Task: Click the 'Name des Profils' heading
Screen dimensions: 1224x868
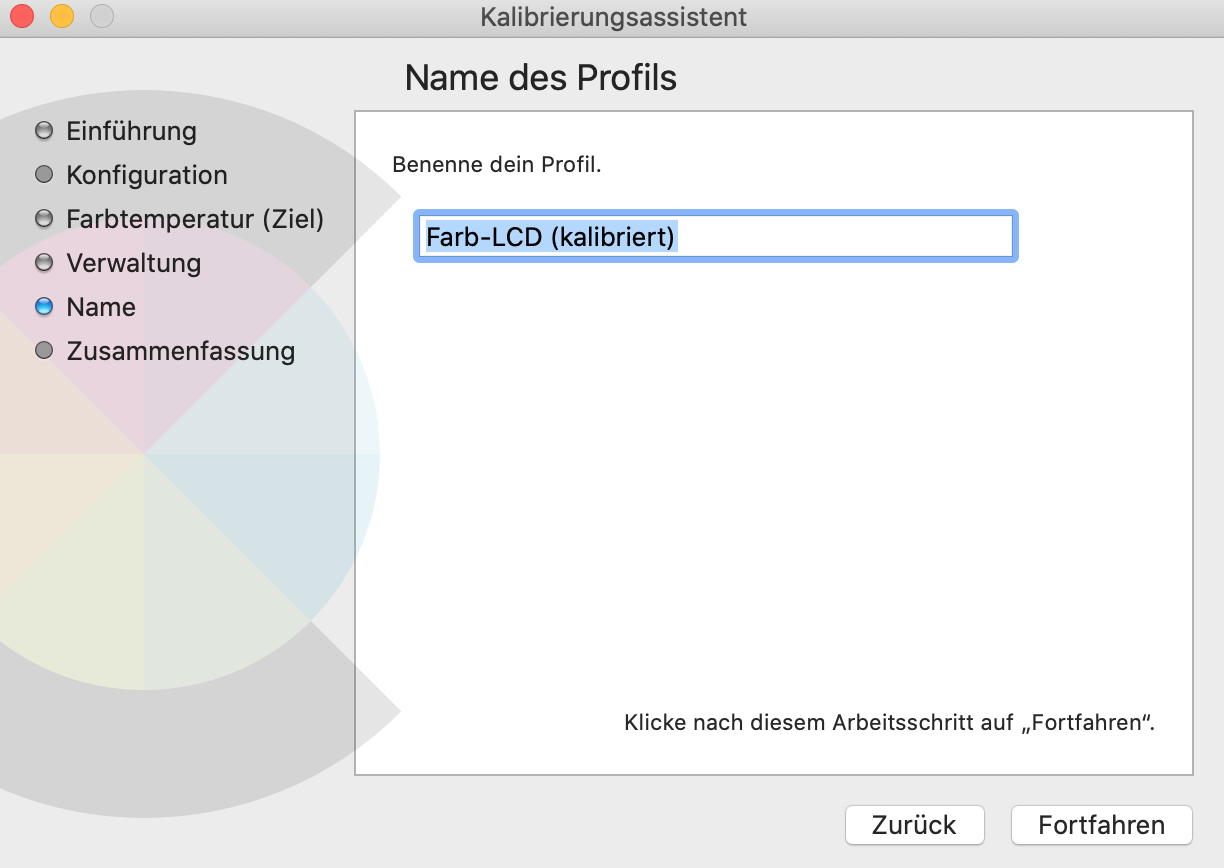Action: coord(541,77)
